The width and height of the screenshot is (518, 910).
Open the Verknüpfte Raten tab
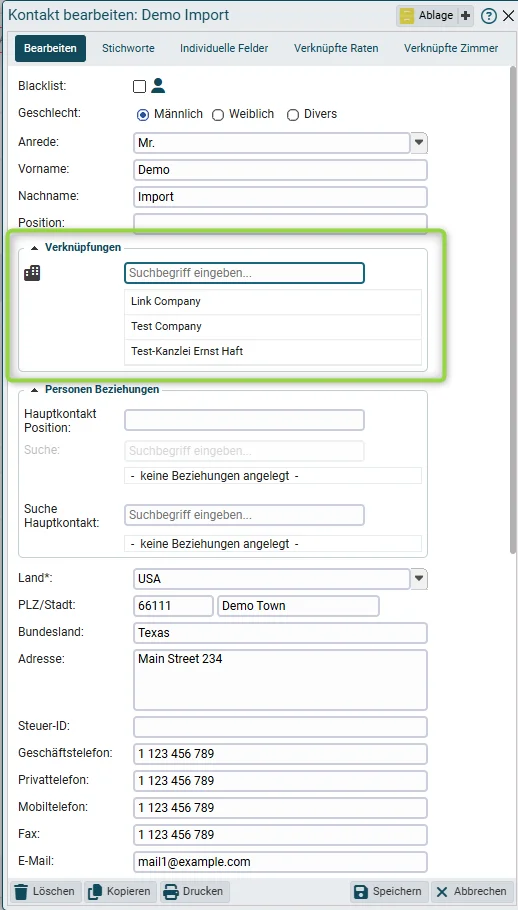(336, 48)
